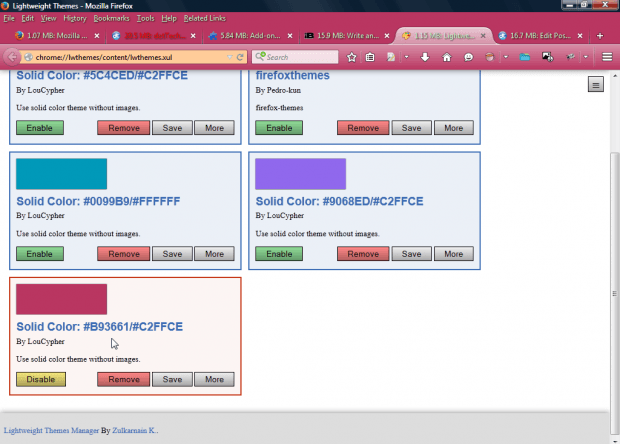
Task: Enable the #5C4CED/#C2FFCE solid color theme
Action: click(x=40, y=128)
